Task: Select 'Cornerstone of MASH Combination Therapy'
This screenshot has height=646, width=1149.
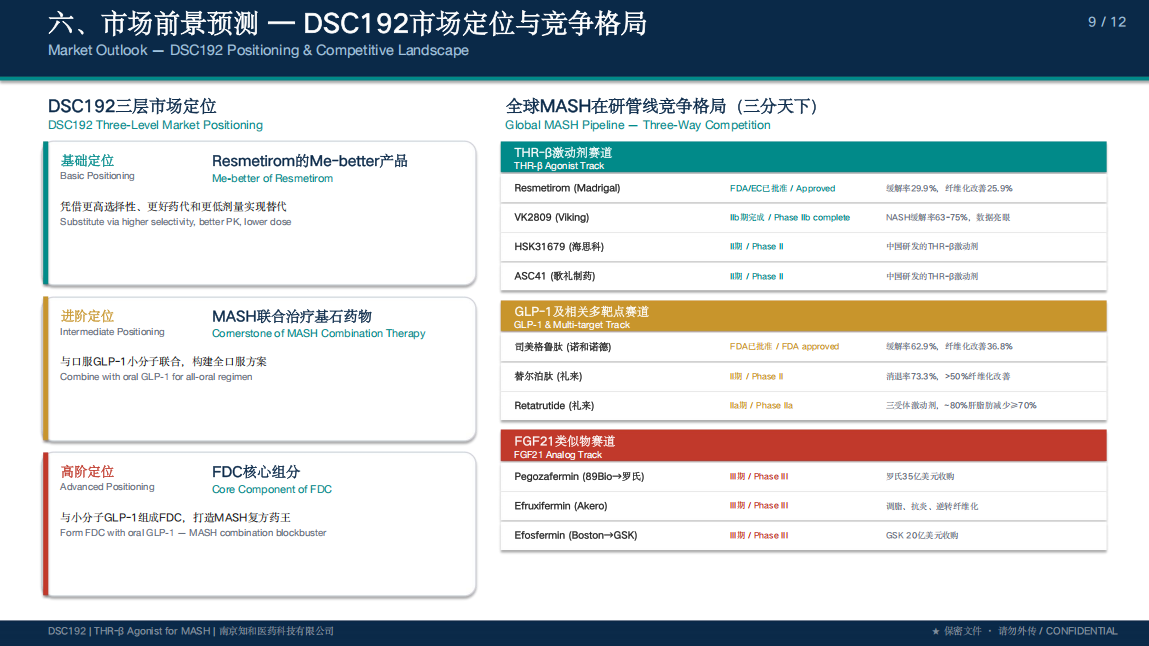Action: [x=318, y=333]
